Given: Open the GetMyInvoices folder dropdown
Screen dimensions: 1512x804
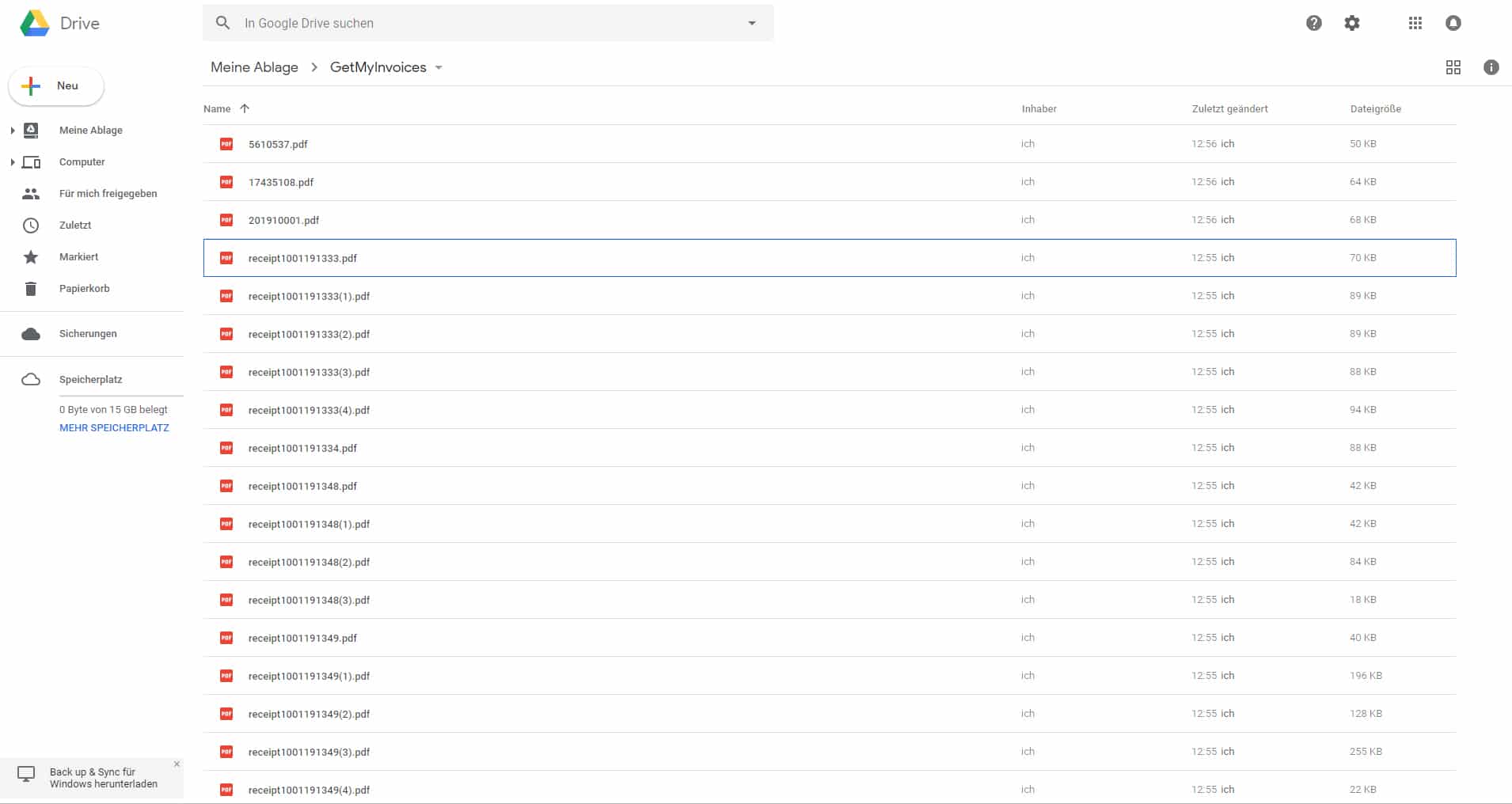Looking at the screenshot, I should pyautogui.click(x=439, y=67).
